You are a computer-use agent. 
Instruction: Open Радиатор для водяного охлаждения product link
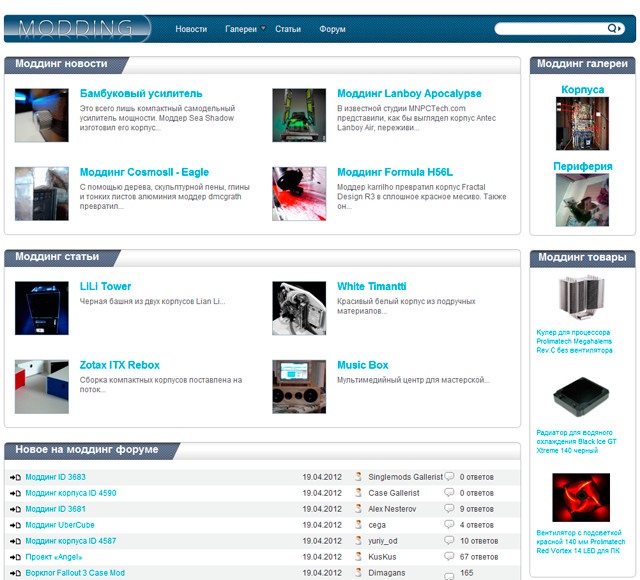576,442
